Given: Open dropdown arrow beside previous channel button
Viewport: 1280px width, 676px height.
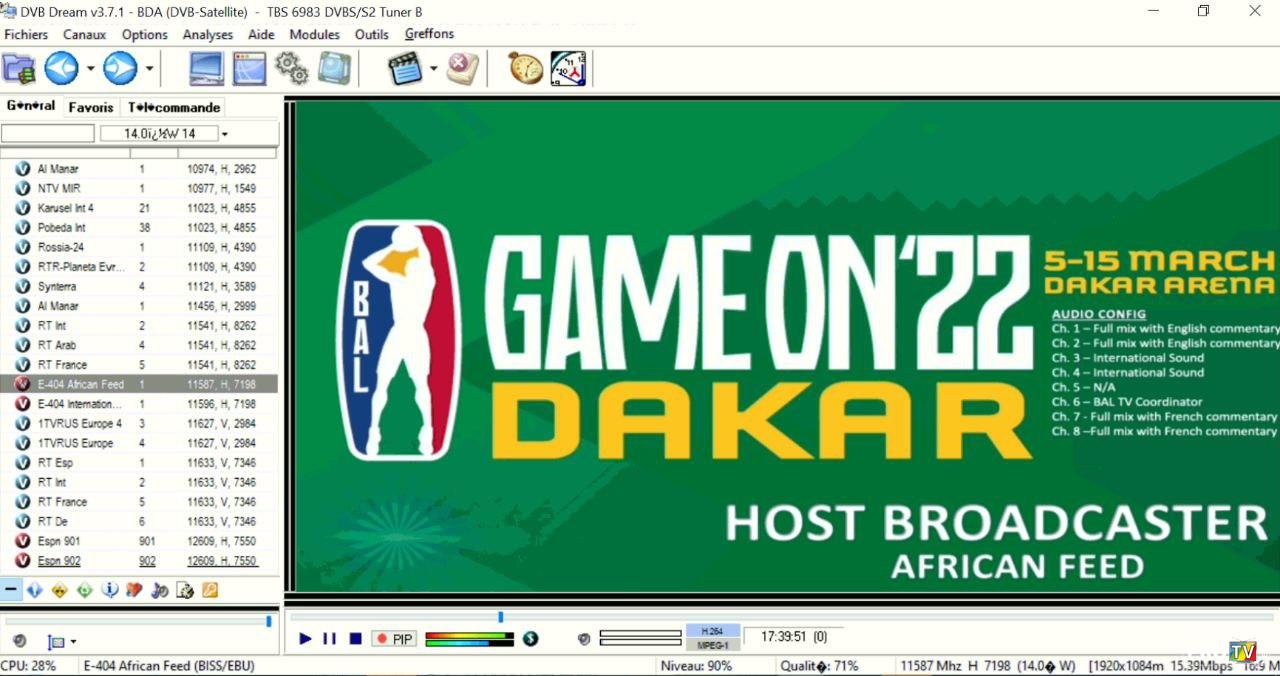Looking at the screenshot, I should click(x=90, y=69).
